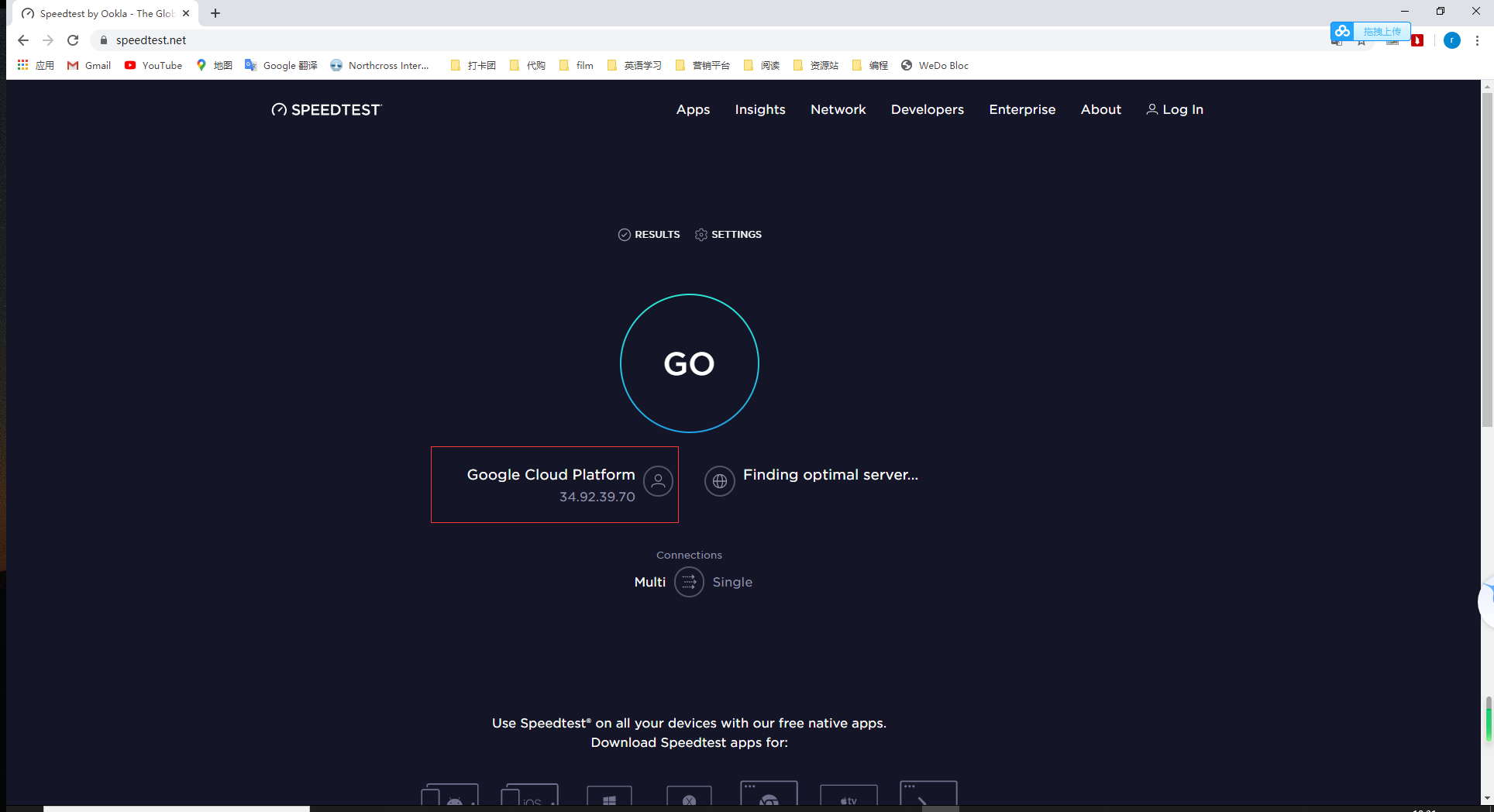Click the big GO button

click(689, 363)
